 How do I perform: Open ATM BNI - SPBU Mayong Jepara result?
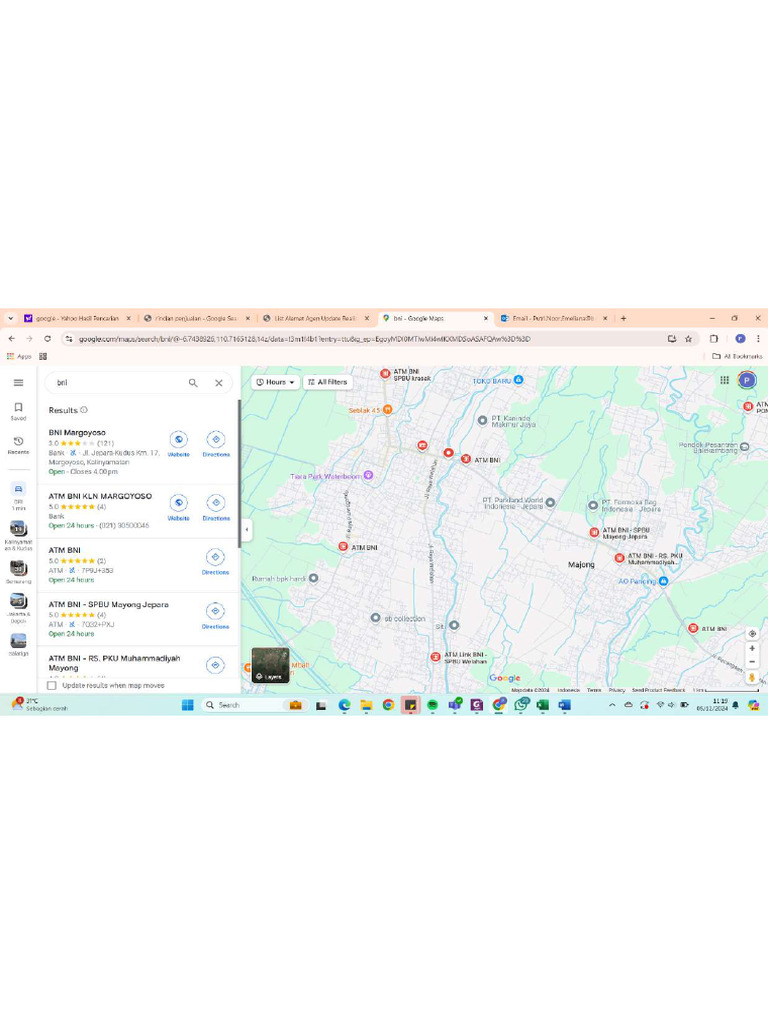pos(108,605)
